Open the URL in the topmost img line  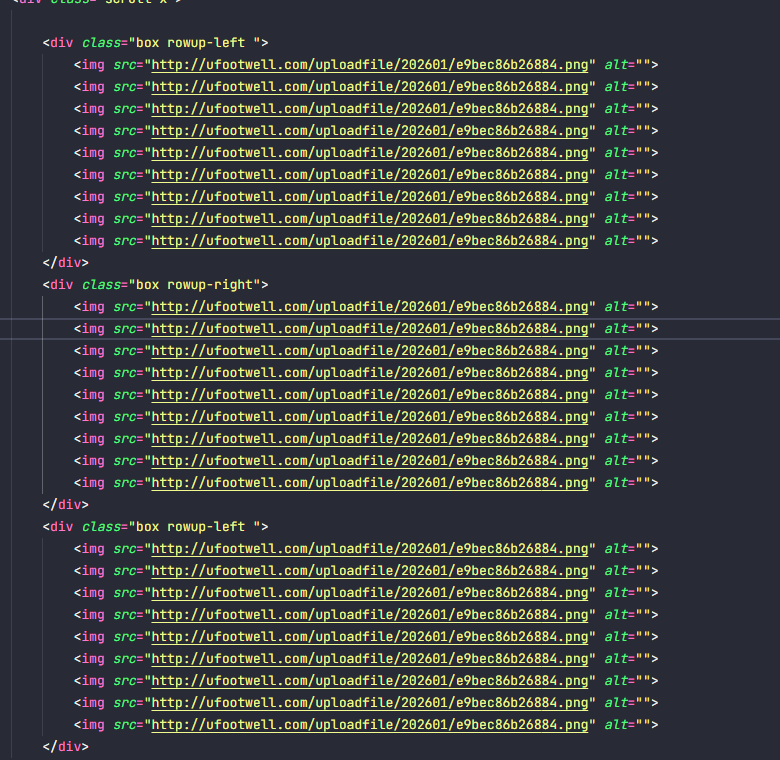point(370,65)
